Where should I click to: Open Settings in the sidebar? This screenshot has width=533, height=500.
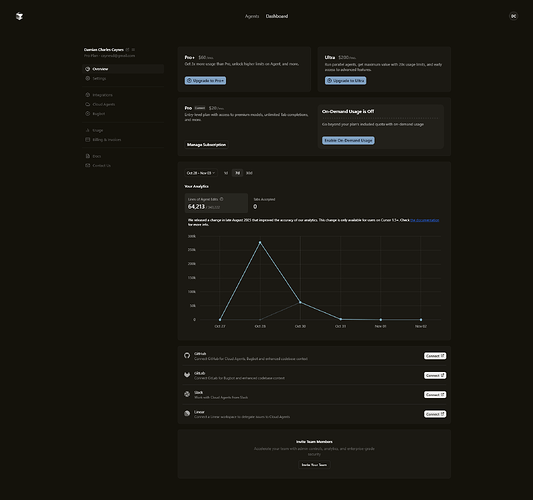(123, 79)
